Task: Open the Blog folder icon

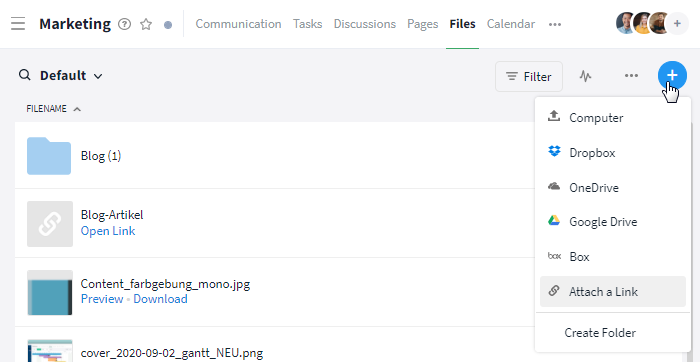Action: pos(49,156)
